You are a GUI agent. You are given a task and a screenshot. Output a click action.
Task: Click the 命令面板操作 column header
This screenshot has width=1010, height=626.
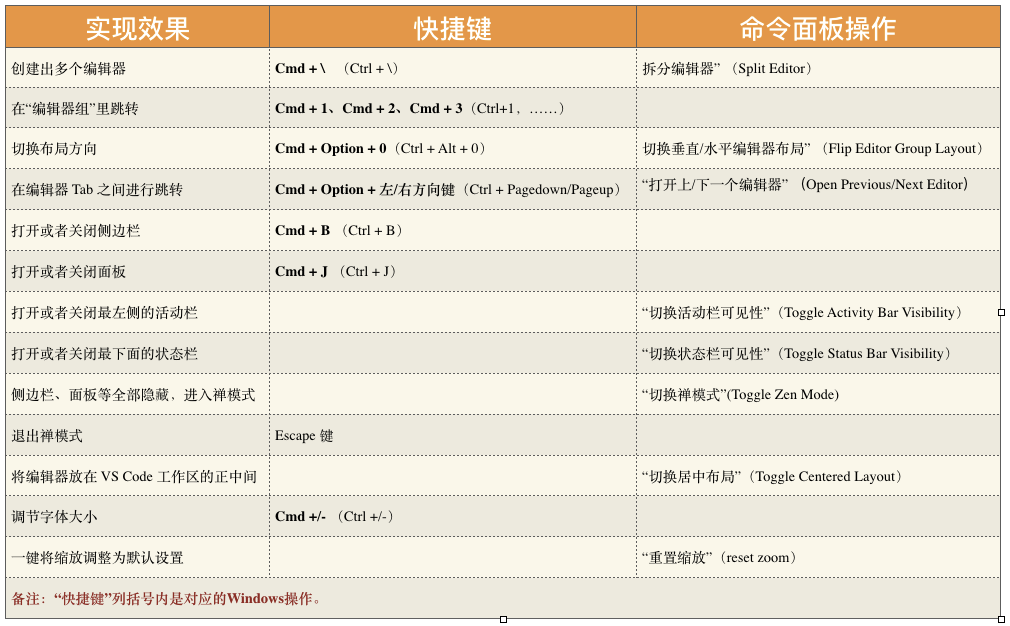(x=818, y=28)
